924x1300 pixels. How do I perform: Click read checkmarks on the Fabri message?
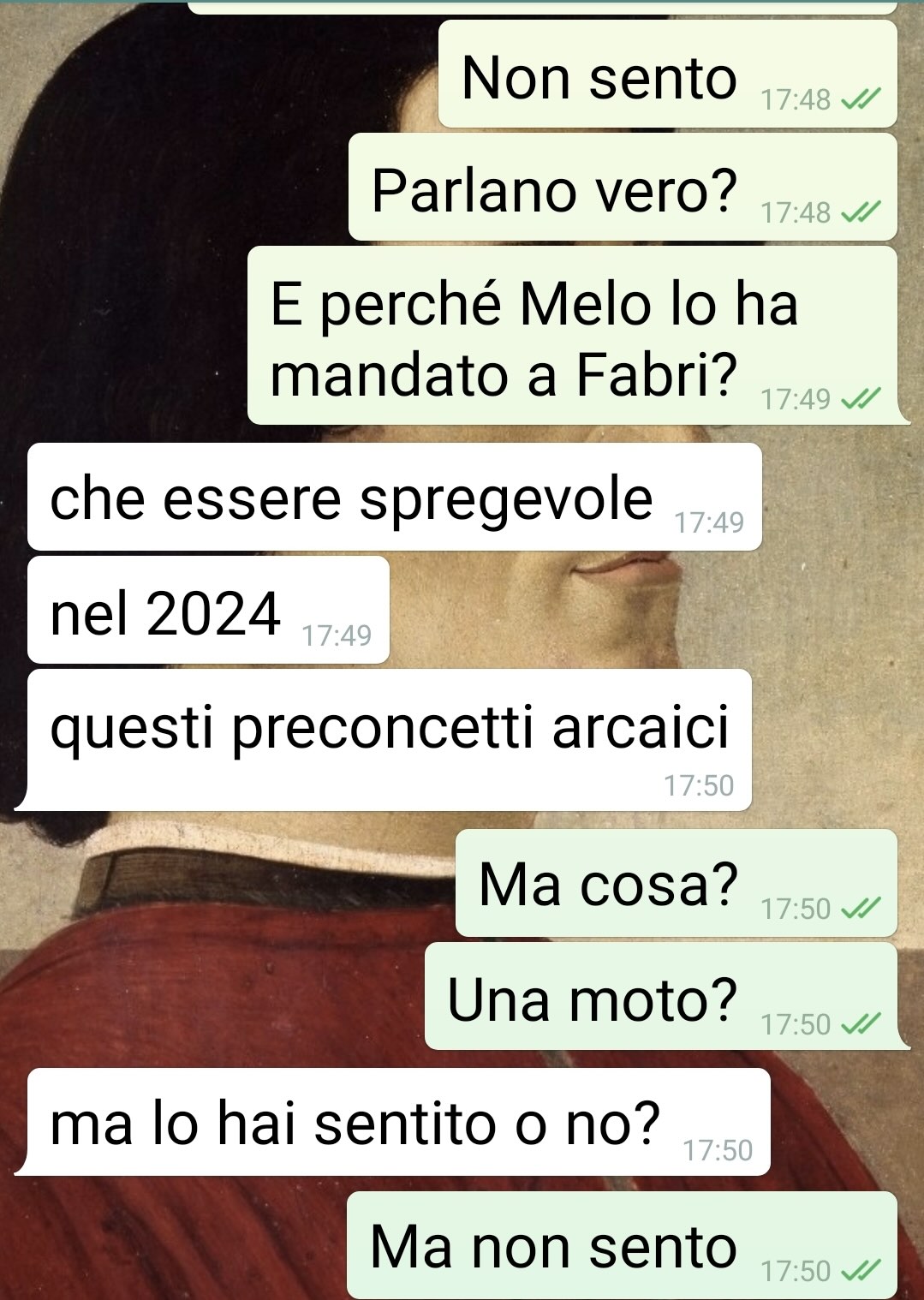pyautogui.click(x=861, y=399)
